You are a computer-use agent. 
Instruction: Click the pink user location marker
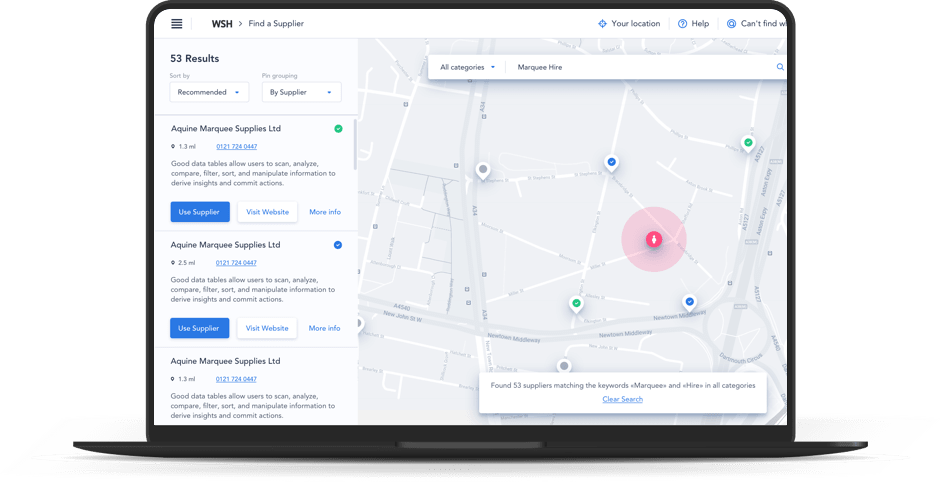pos(653,240)
